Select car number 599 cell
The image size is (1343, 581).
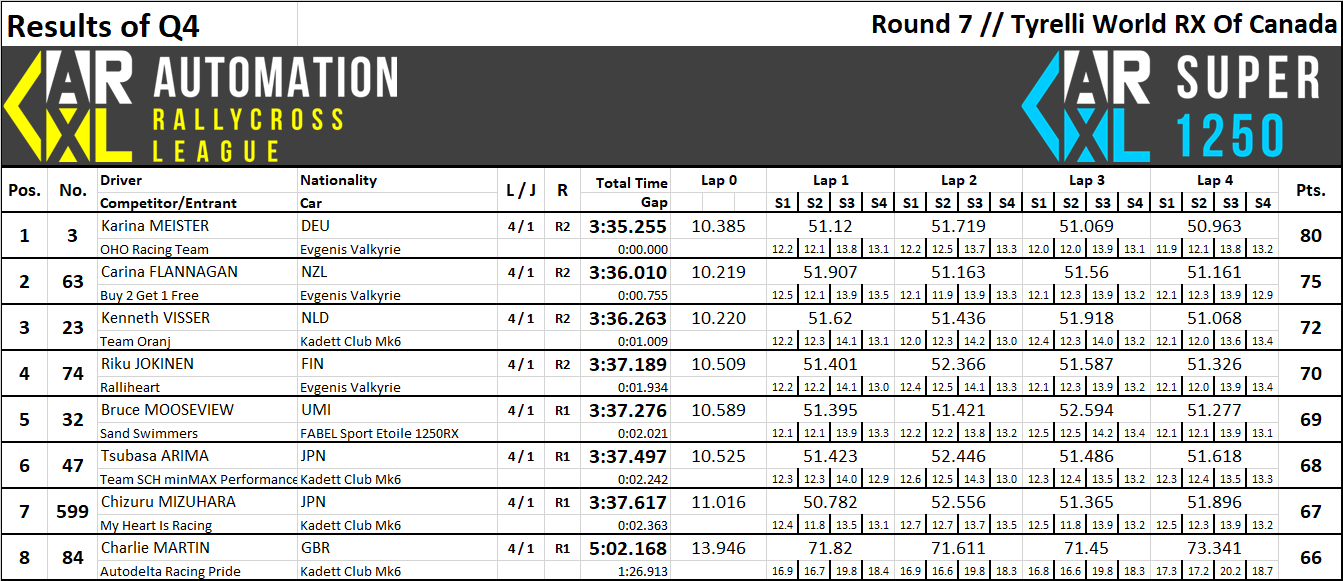coord(73,512)
